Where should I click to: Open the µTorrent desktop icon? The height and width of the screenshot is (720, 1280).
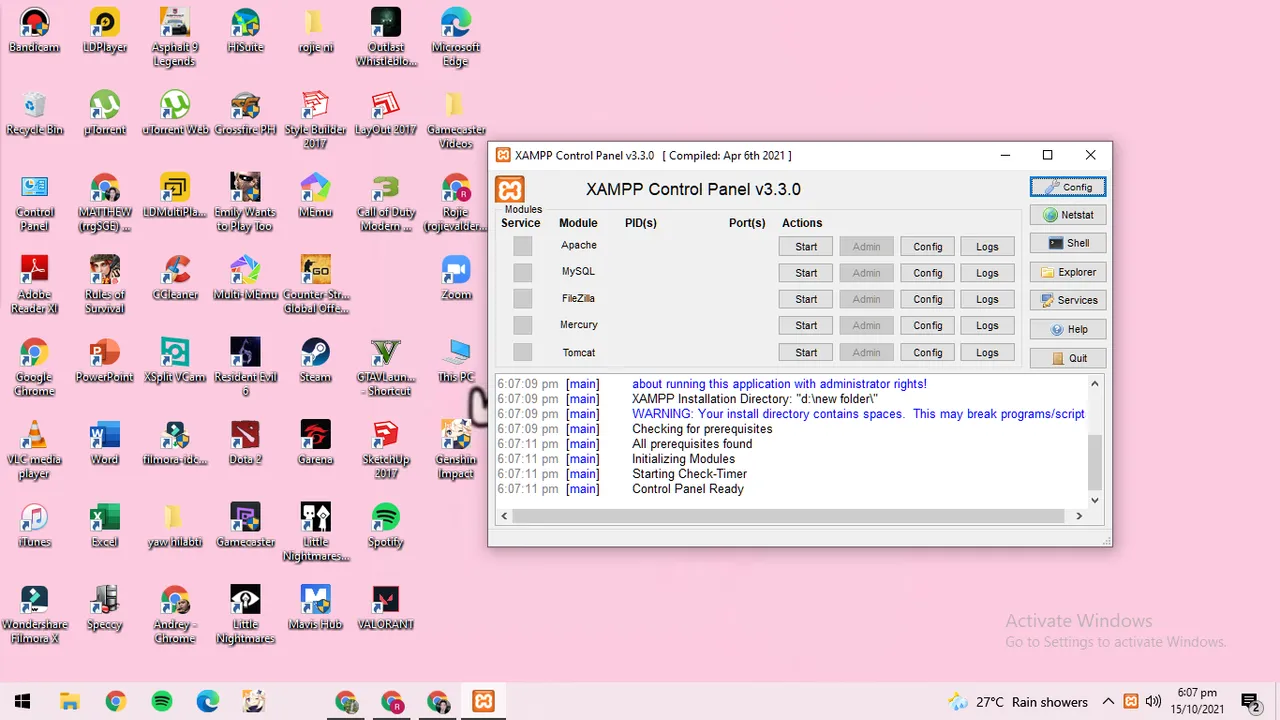tap(105, 113)
